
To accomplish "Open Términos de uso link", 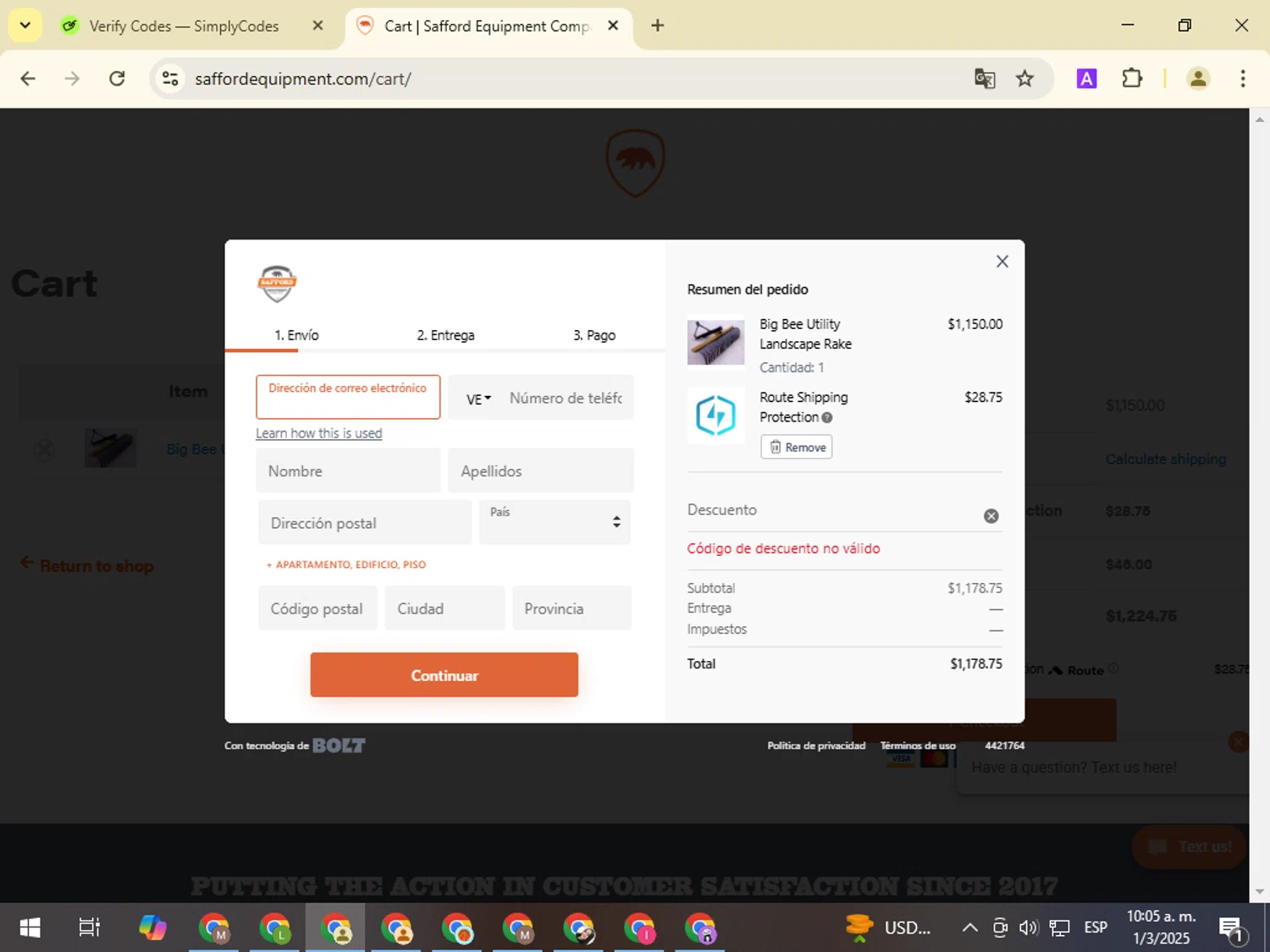I will [918, 746].
